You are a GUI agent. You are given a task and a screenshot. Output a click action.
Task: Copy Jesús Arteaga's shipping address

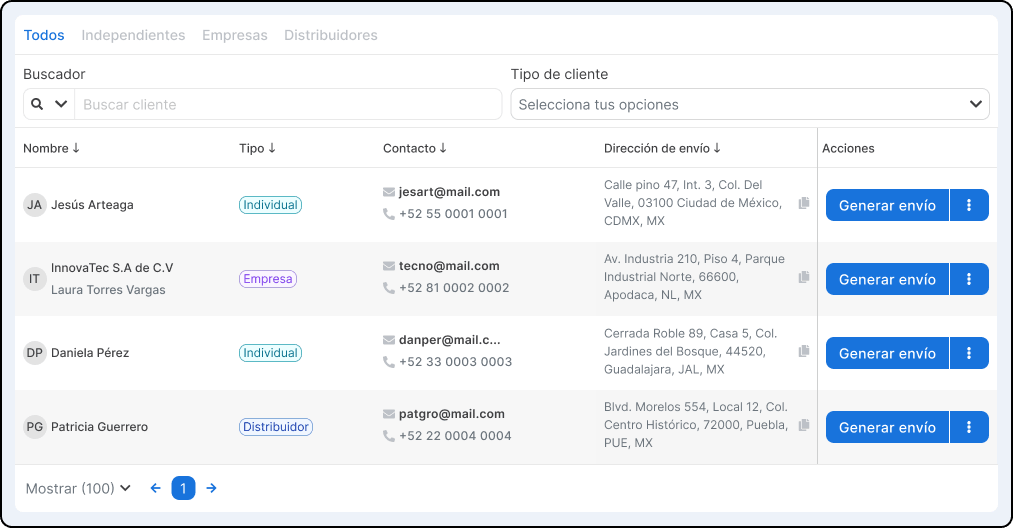(x=804, y=204)
